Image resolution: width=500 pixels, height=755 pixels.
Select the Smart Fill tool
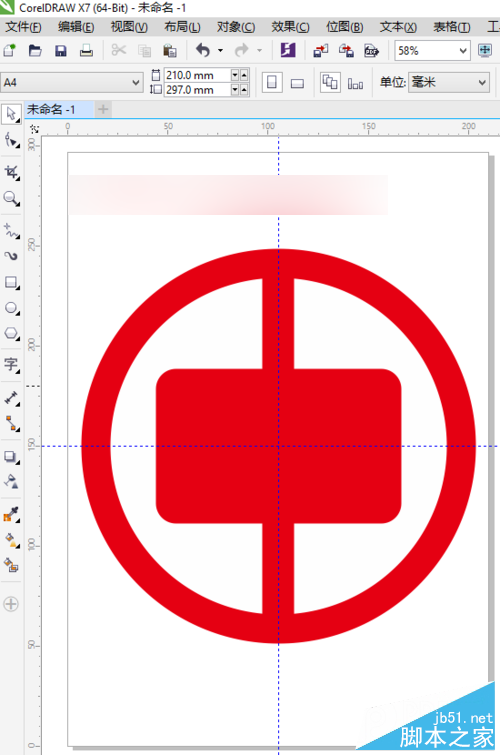click(11, 565)
